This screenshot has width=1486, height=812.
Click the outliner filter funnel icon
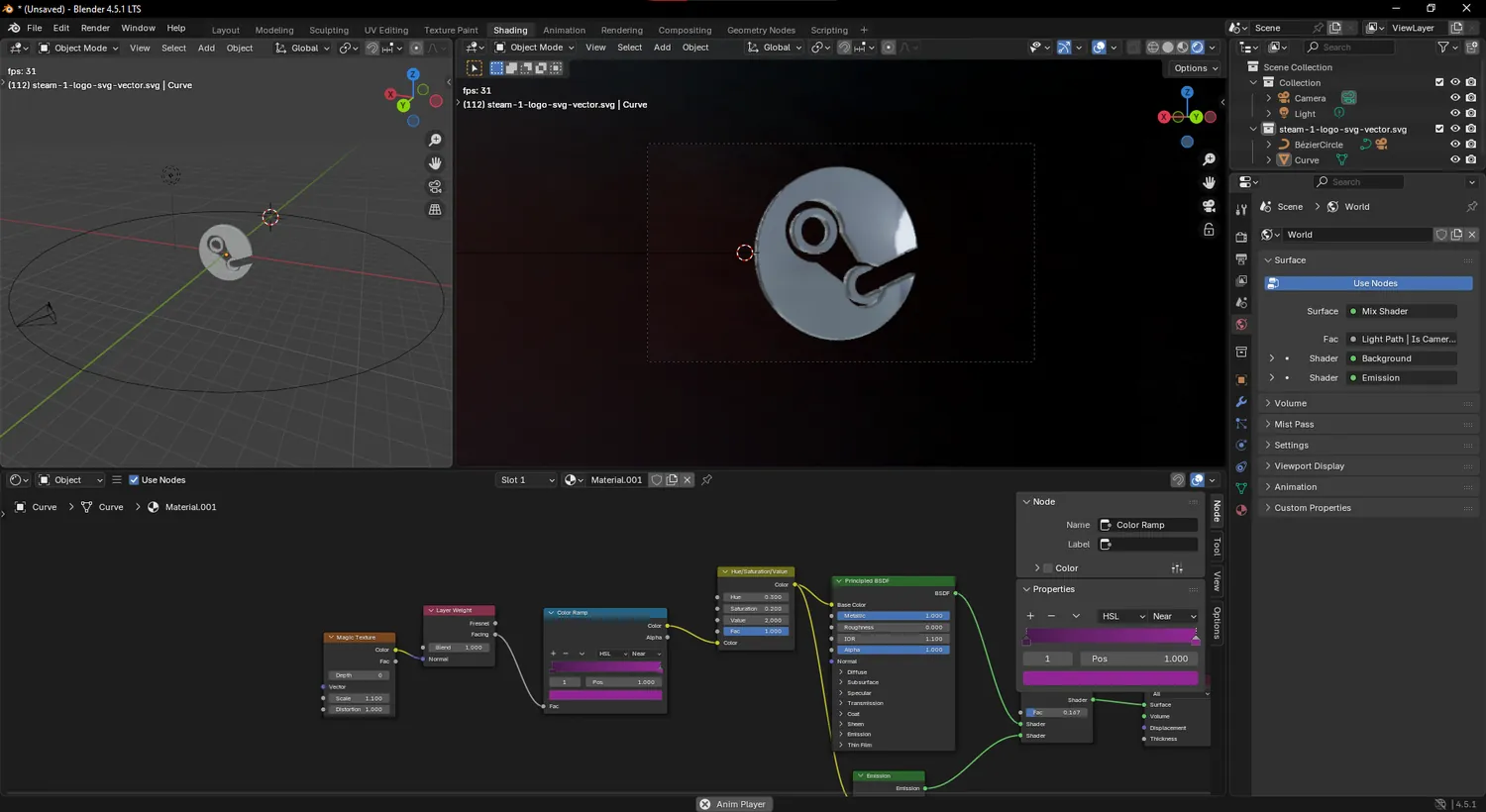coord(1443,48)
